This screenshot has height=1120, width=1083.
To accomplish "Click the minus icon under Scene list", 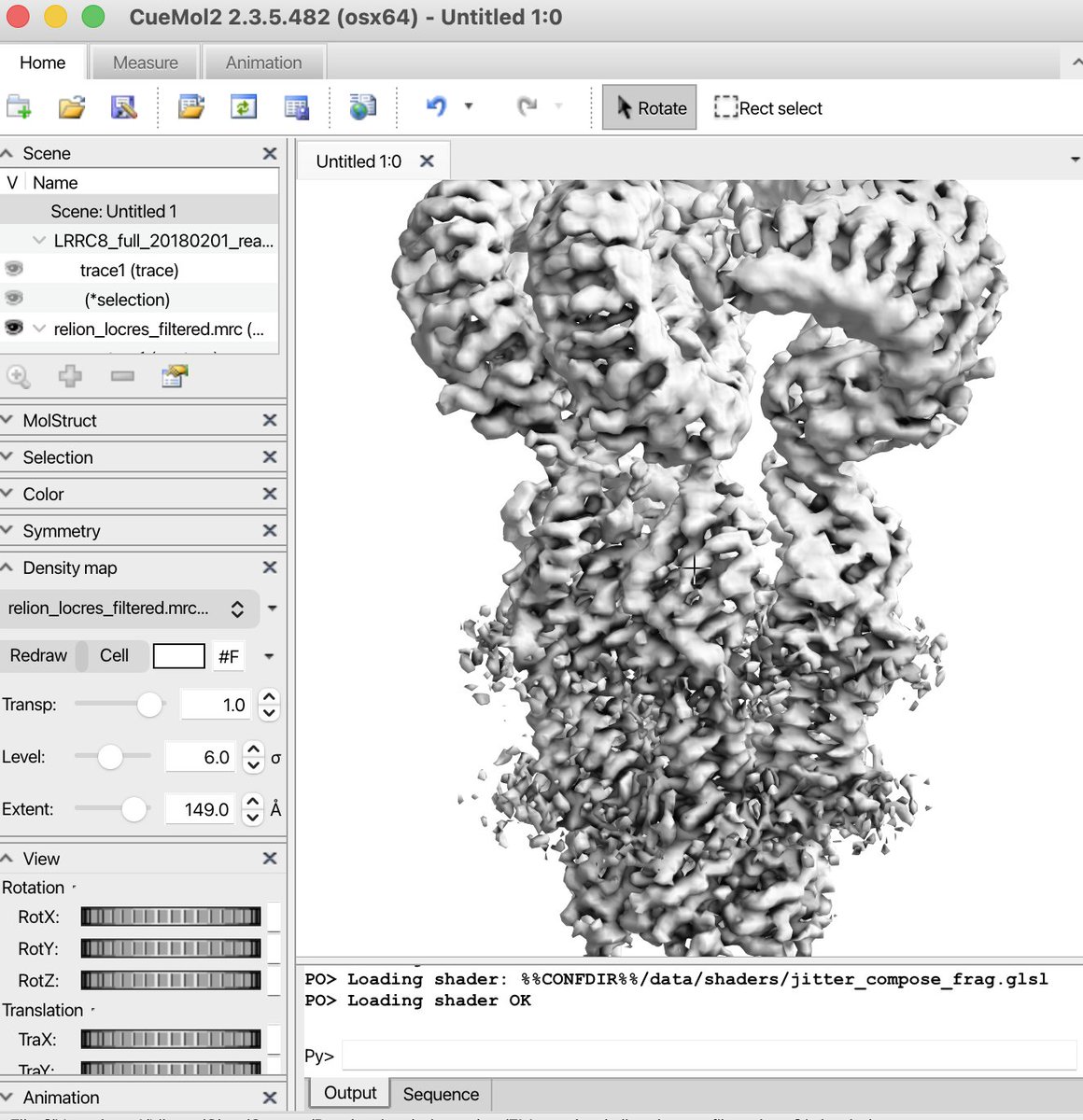I will (122, 376).
